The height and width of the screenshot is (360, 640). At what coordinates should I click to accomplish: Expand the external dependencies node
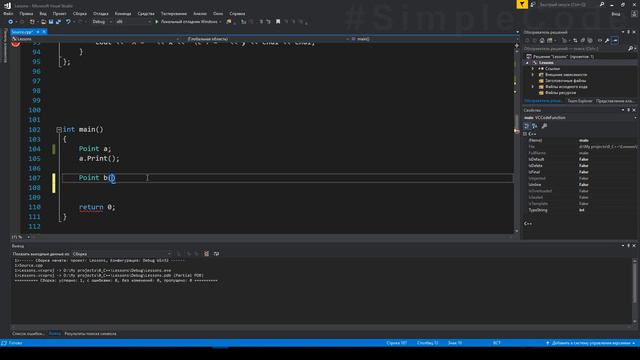pos(533,75)
